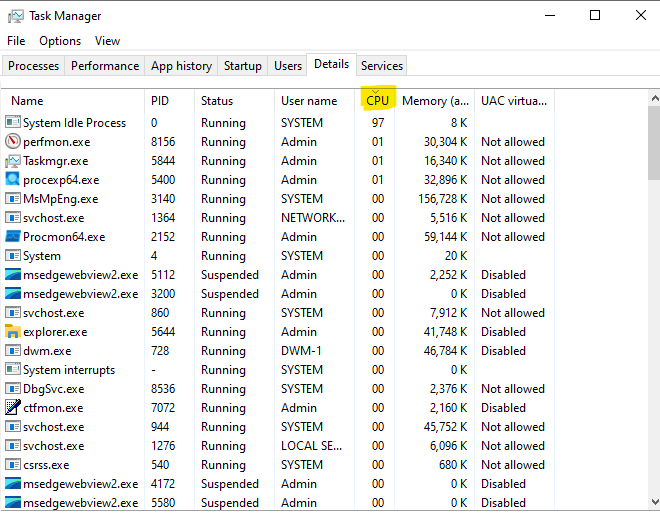Select the ctfmon.exe process name
The width and height of the screenshot is (660, 524).
[53, 408]
